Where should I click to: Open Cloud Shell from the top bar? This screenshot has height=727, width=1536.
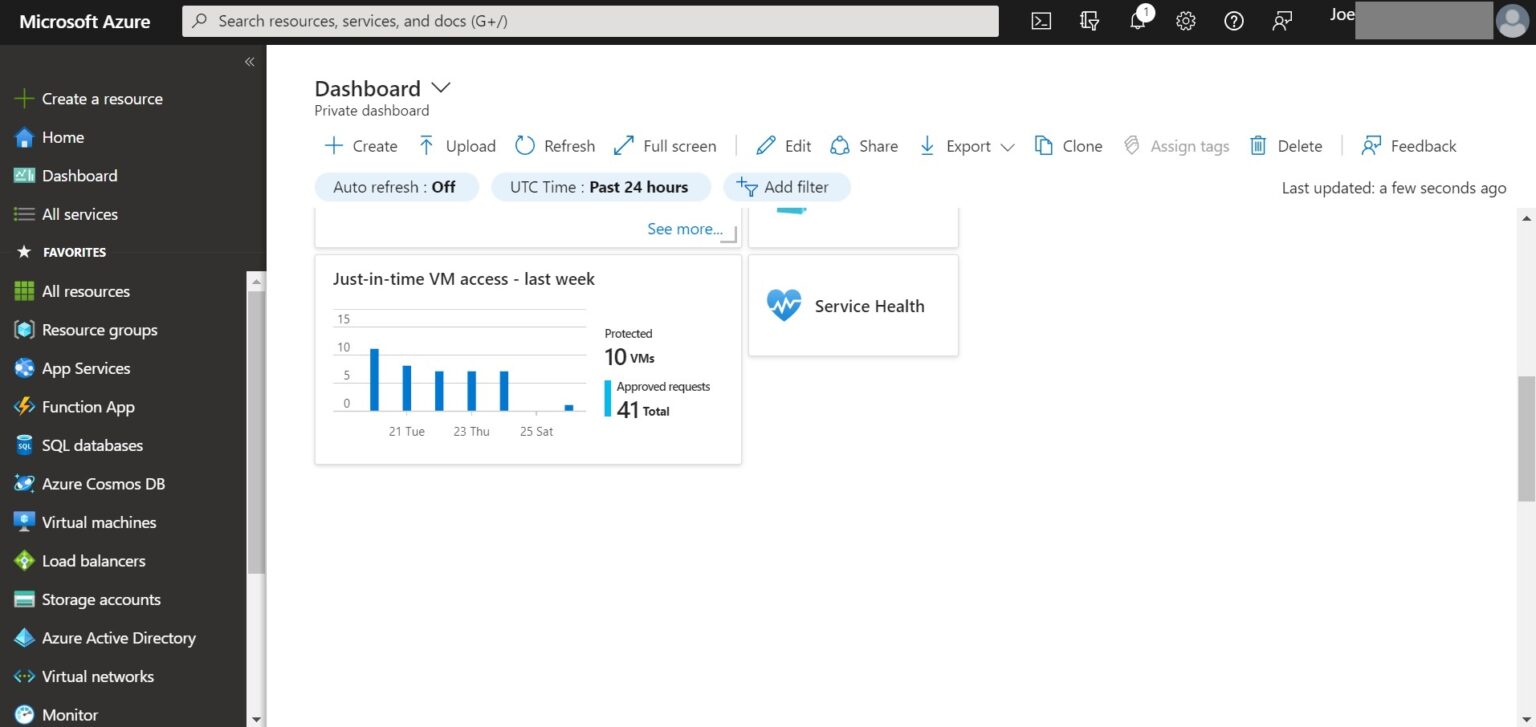click(x=1040, y=20)
